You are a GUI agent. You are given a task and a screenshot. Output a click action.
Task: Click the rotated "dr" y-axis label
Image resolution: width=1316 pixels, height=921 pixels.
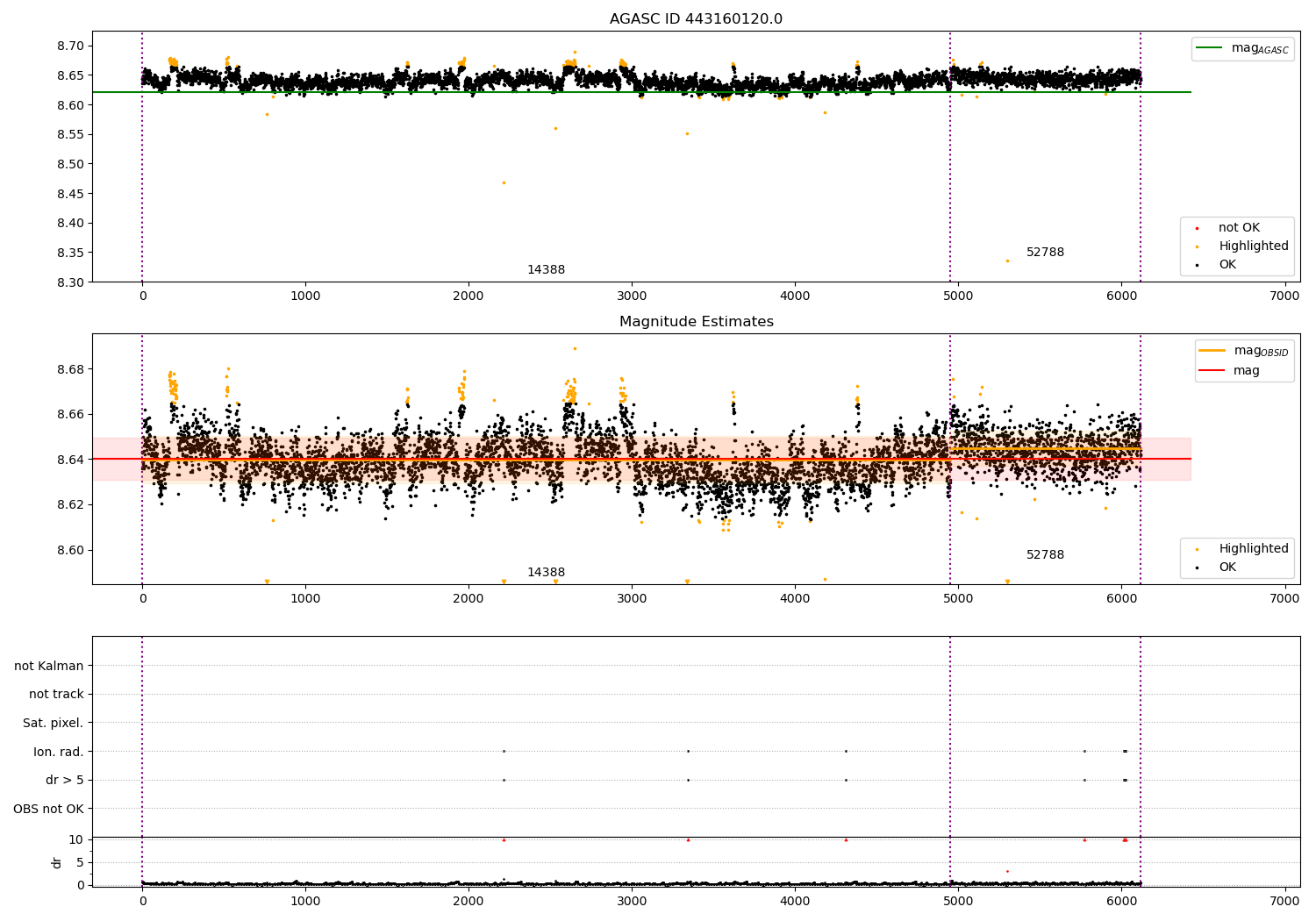(57, 863)
